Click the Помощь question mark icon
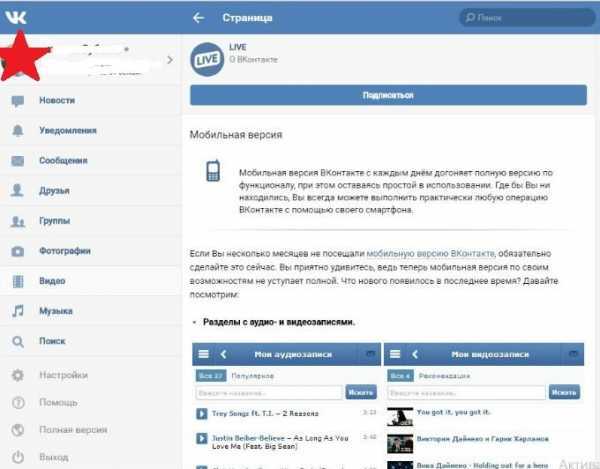The image size is (600, 469). 18,403
